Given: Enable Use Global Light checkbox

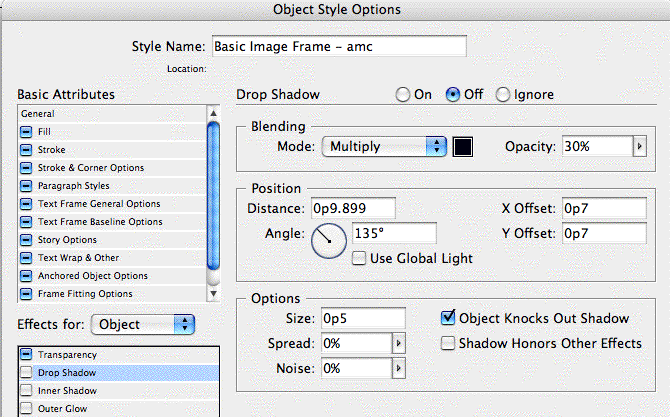Looking at the screenshot, I should (359, 258).
